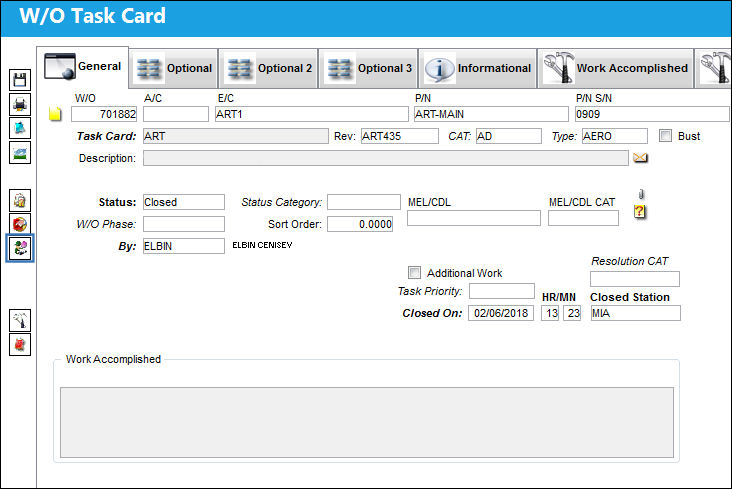Click the yellow note icon beside W/O
This screenshot has width=732, height=489.
coord(55,113)
